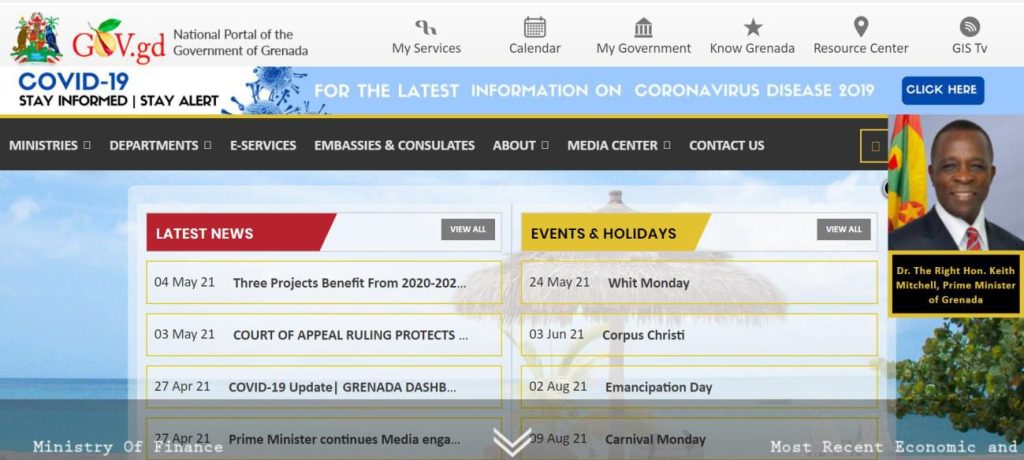Click the My Services icon
1024x460 pixels.
coord(426,27)
